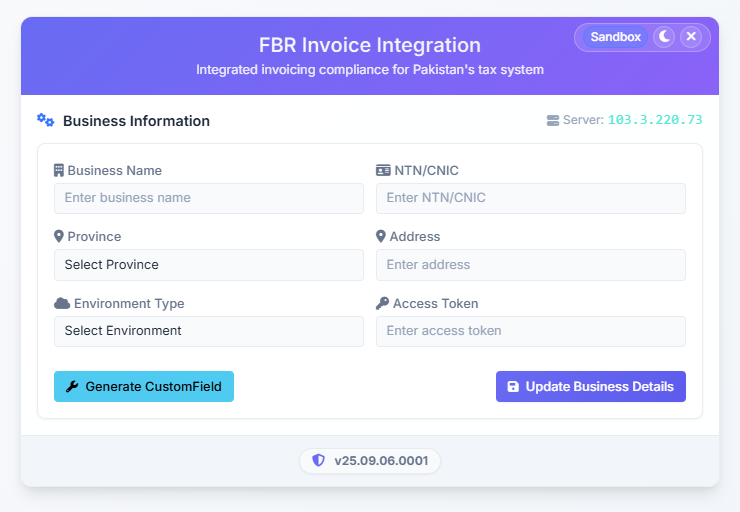Click the FBR Invoice Integration title
Screen dimensions: 740x512
click(x=370, y=45)
